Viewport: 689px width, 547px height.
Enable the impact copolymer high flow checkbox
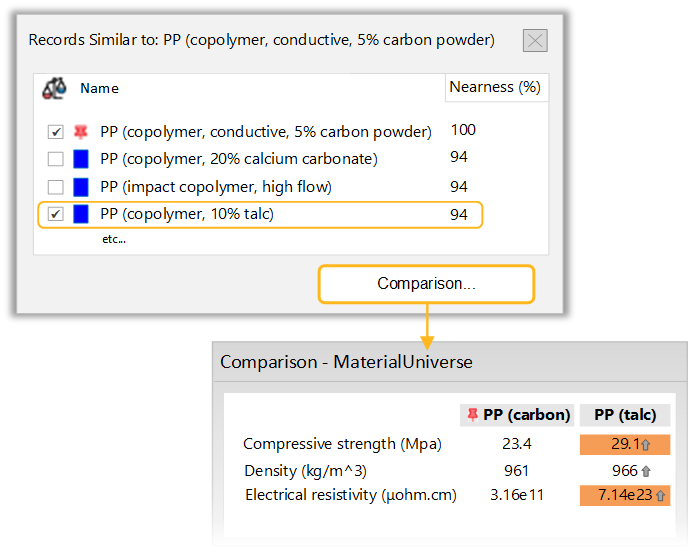56,187
